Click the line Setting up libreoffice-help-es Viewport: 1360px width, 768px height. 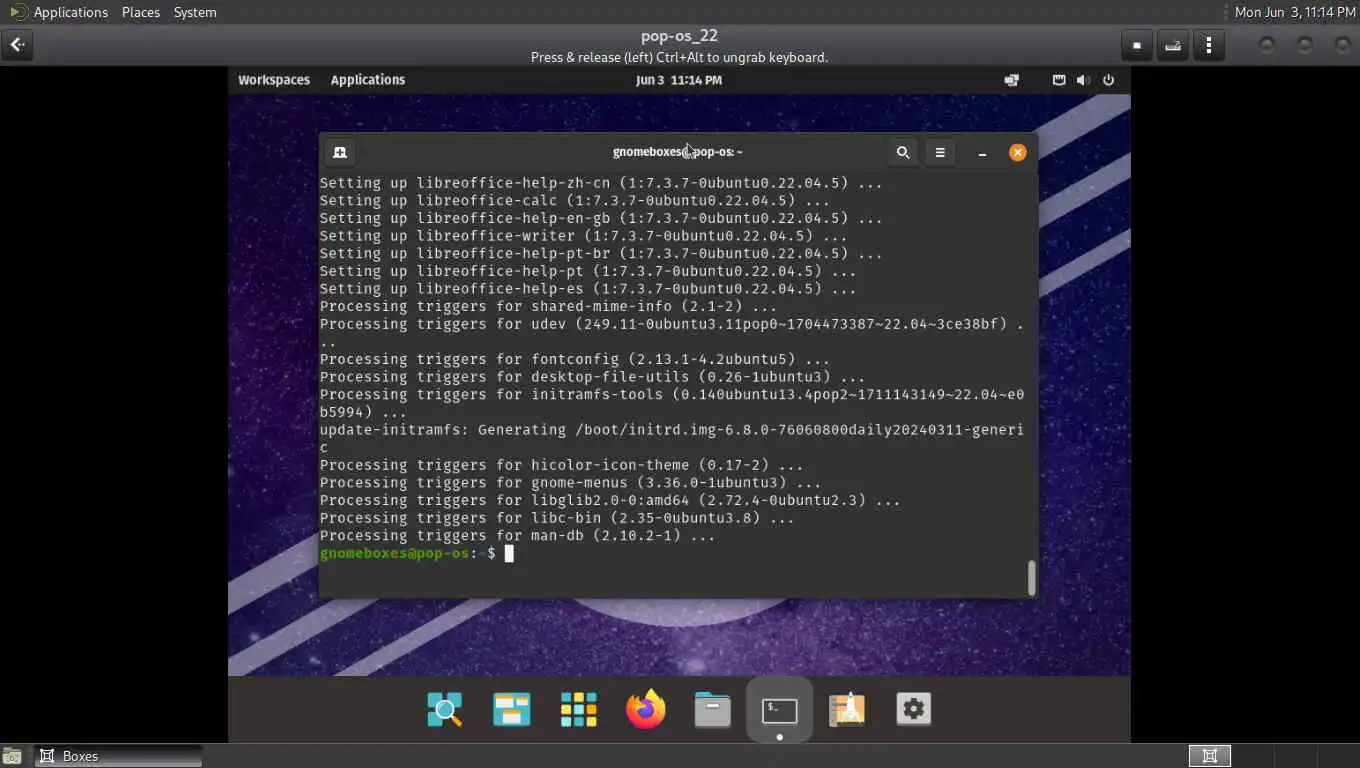[588, 289]
